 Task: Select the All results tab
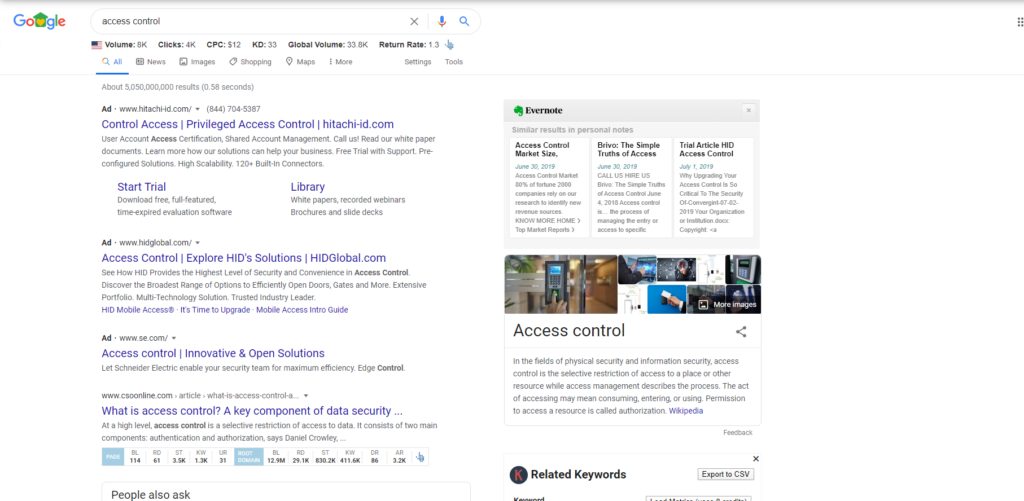(112, 61)
